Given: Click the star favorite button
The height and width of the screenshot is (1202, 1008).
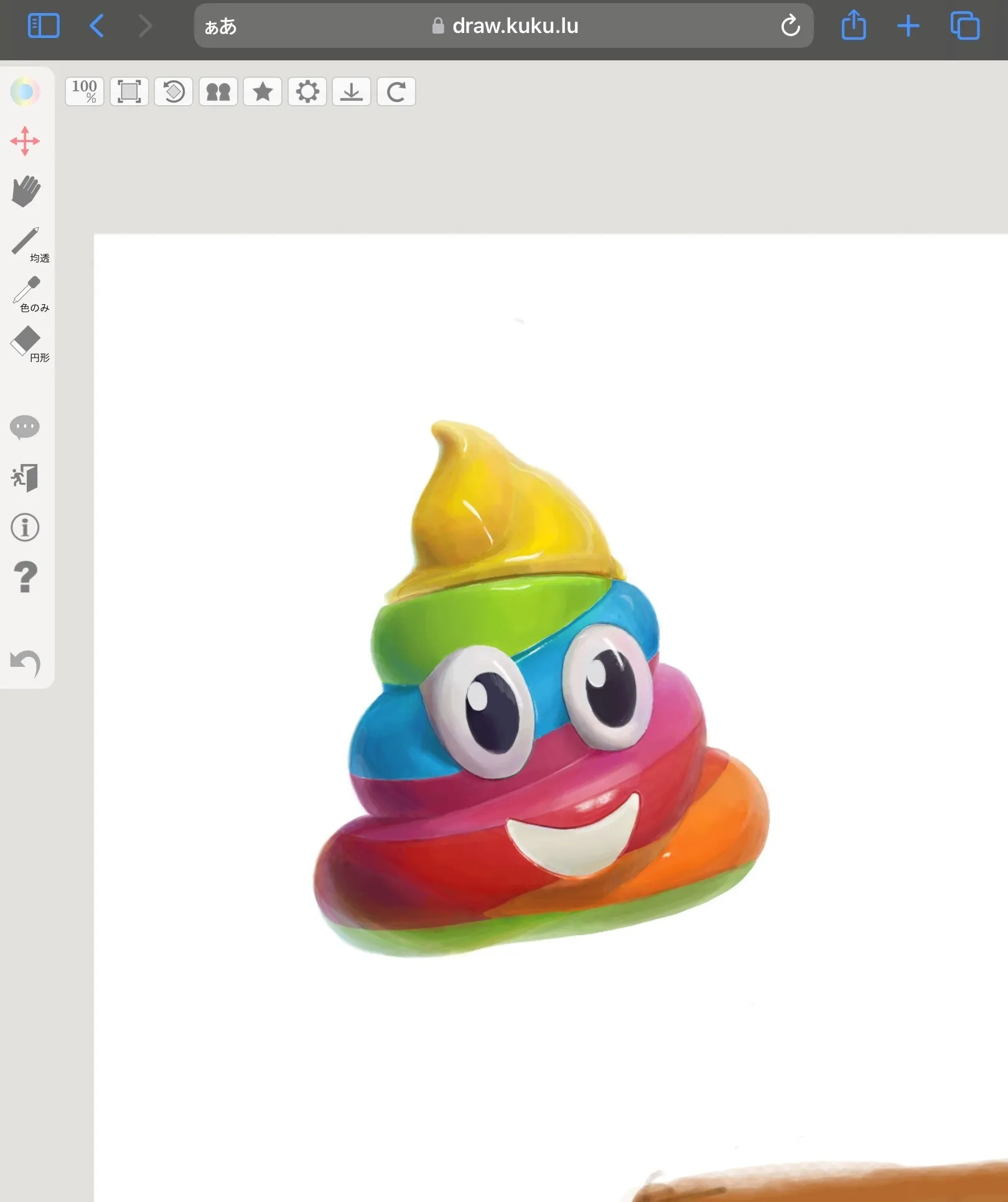Looking at the screenshot, I should pos(263,91).
